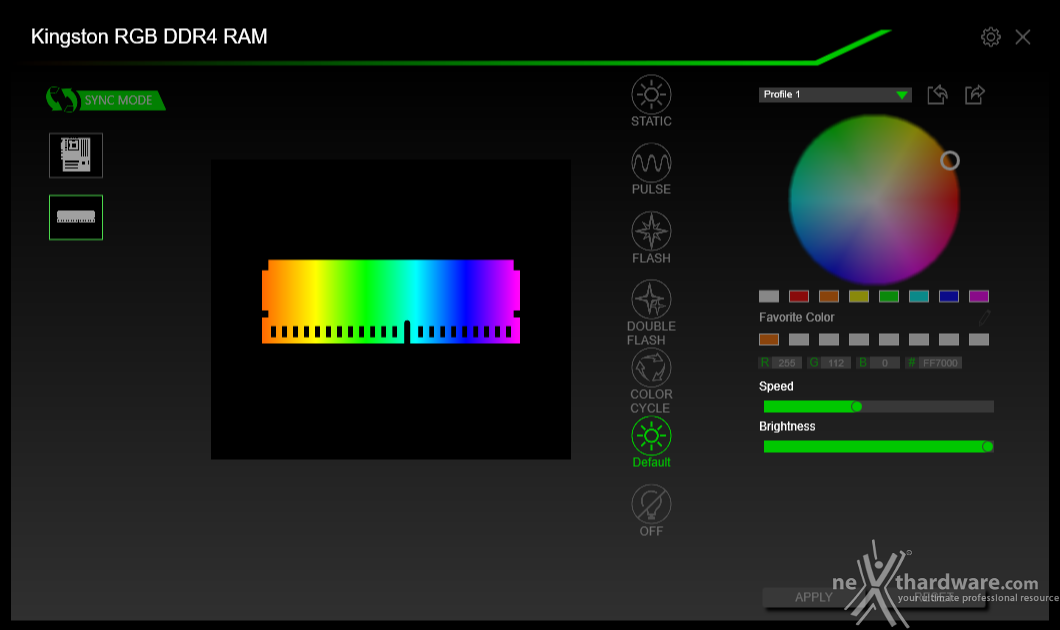The height and width of the screenshot is (630, 1060).
Task: Click the G value field showing 112
Action: tap(836, 363)
